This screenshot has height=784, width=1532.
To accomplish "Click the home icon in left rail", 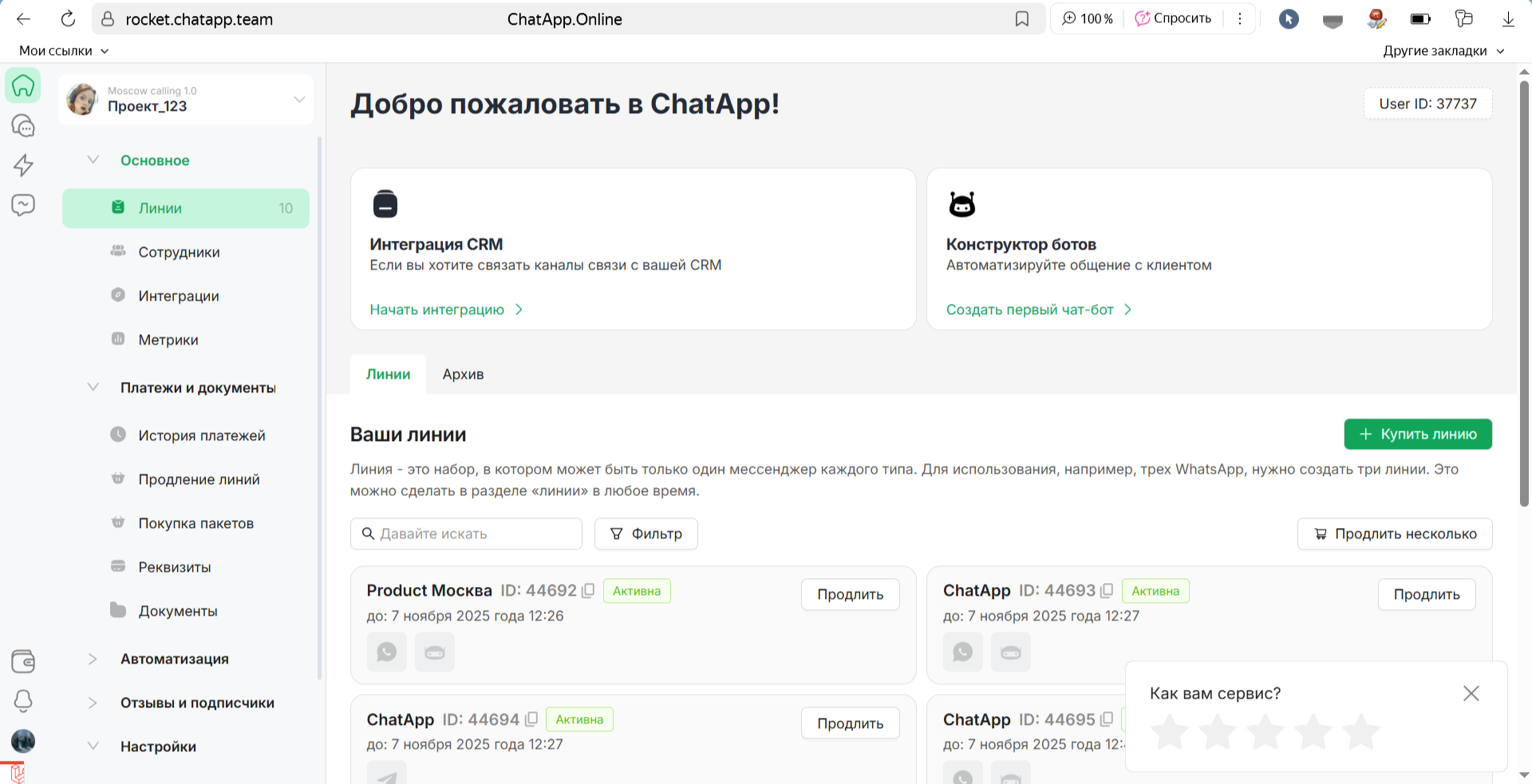I will (x=23, y=85).
